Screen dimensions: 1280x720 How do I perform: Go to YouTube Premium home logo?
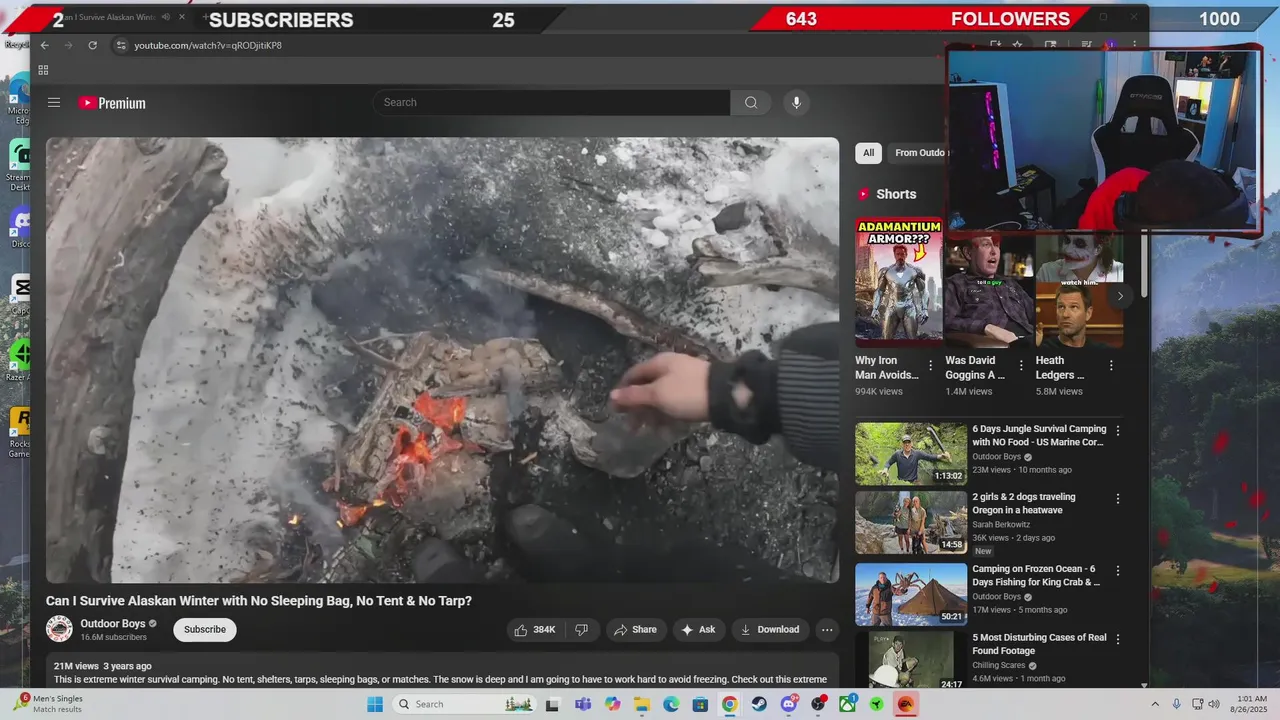[x=112, y=103]
